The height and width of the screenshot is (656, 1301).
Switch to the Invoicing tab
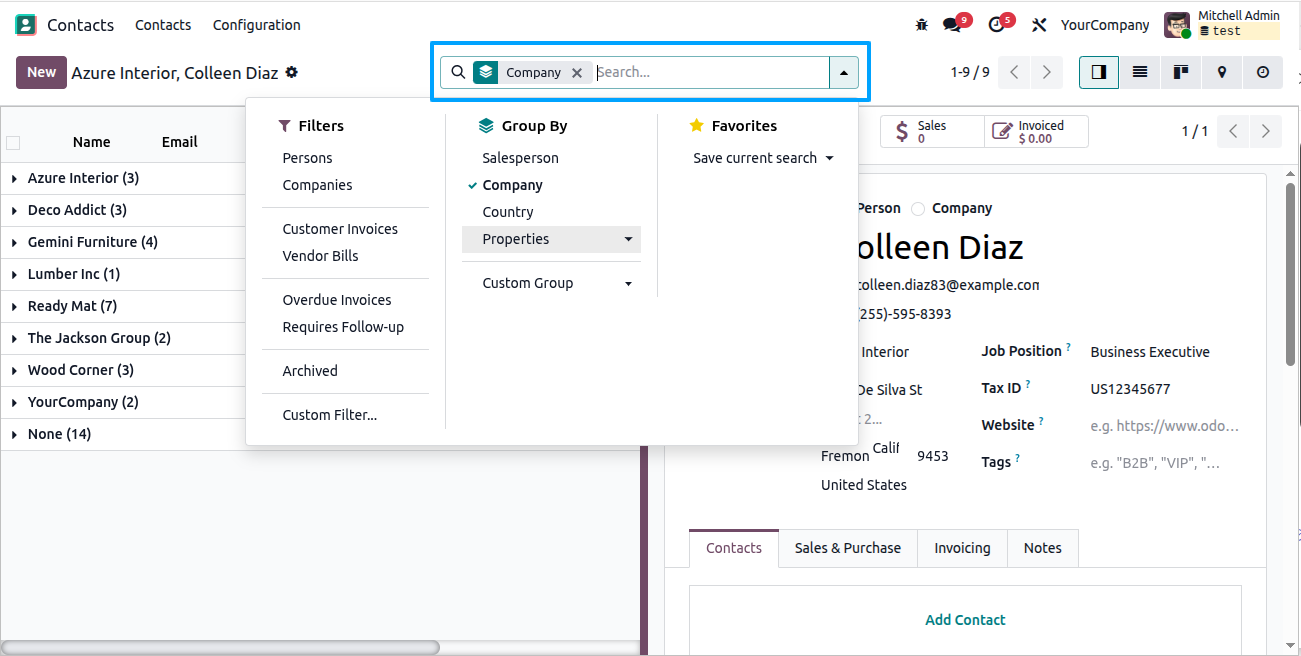(962, 548)
